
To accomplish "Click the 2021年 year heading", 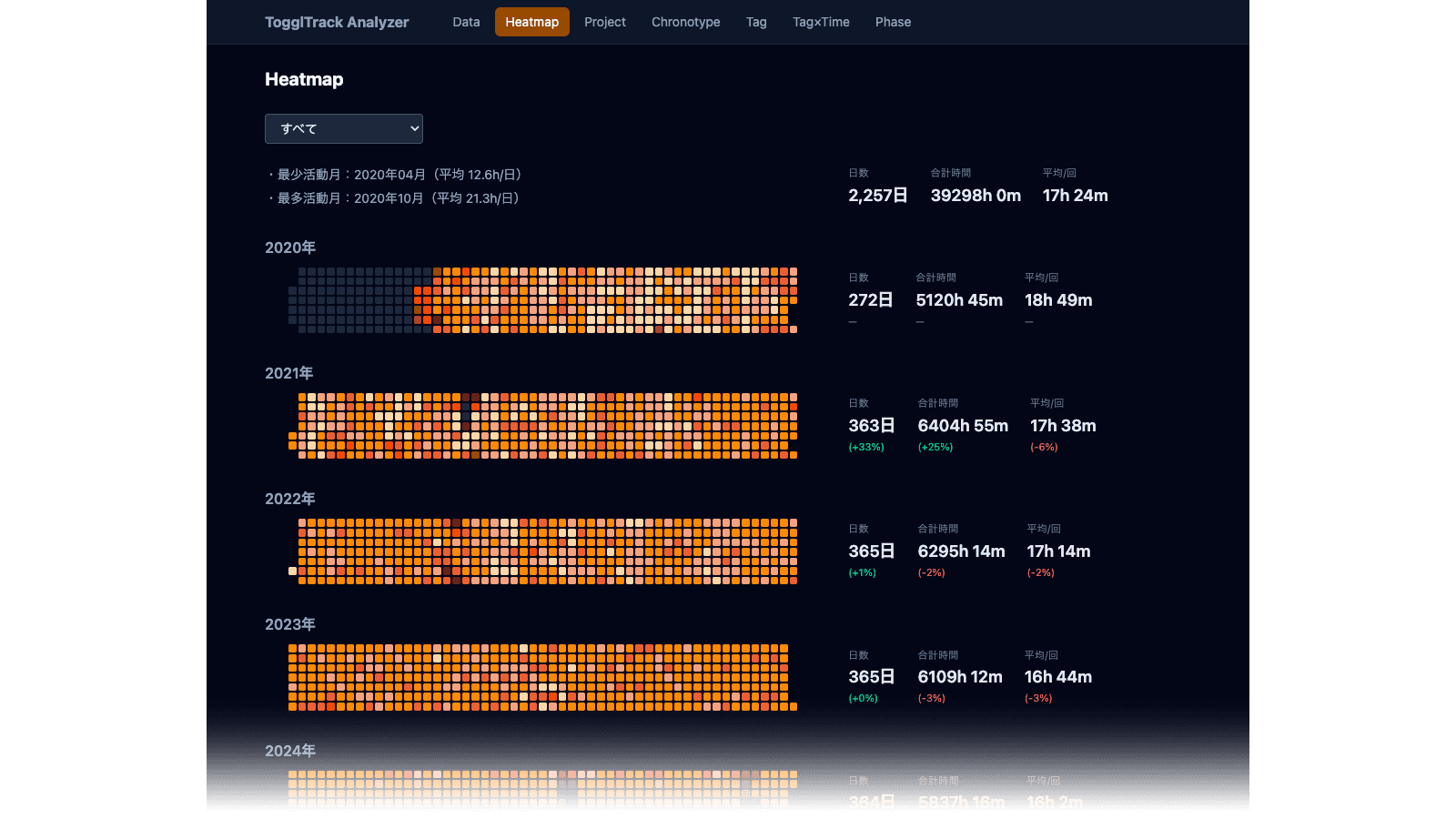I will tap(289, 373).
